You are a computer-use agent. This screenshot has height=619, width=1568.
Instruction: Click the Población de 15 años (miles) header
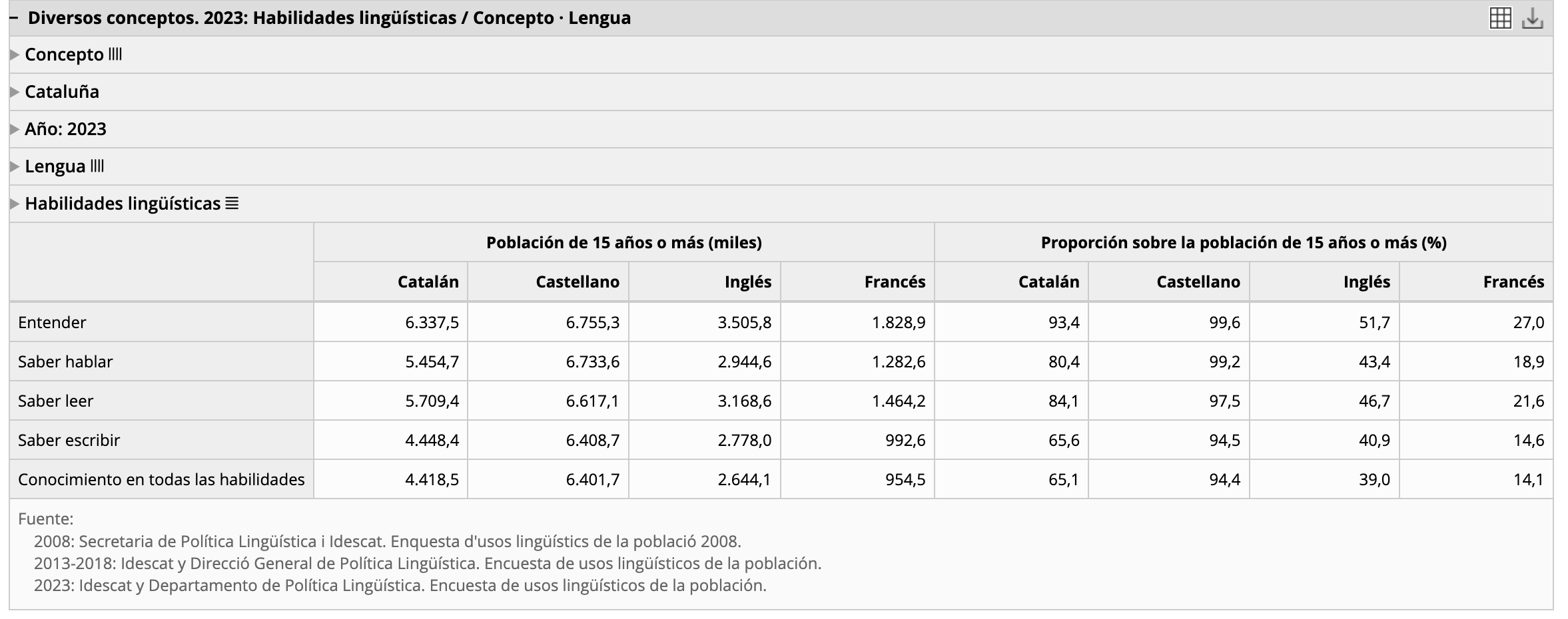623,242
